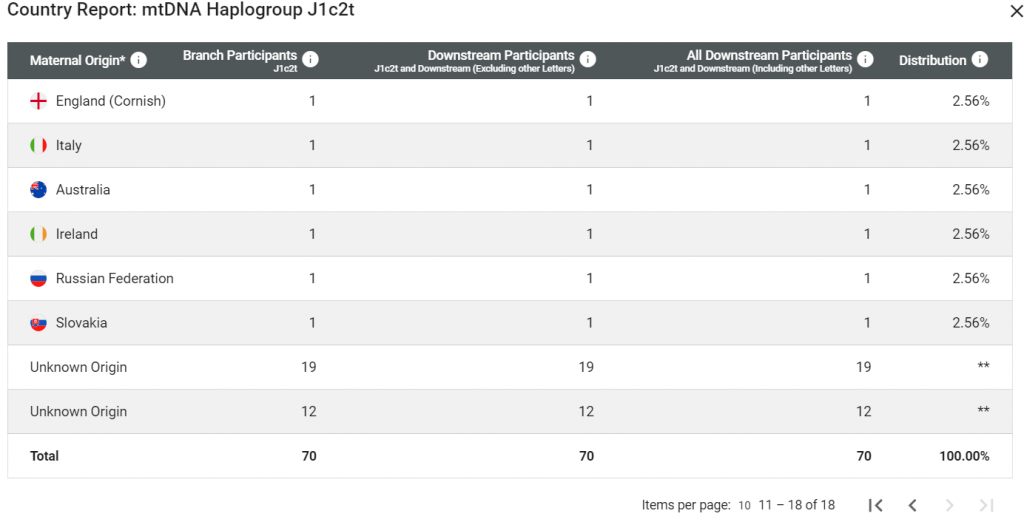Sort by Maternal Origin column header
The height and width of the screenshot is (522, 1024).
pyautogui.click(x=78, y=61)
